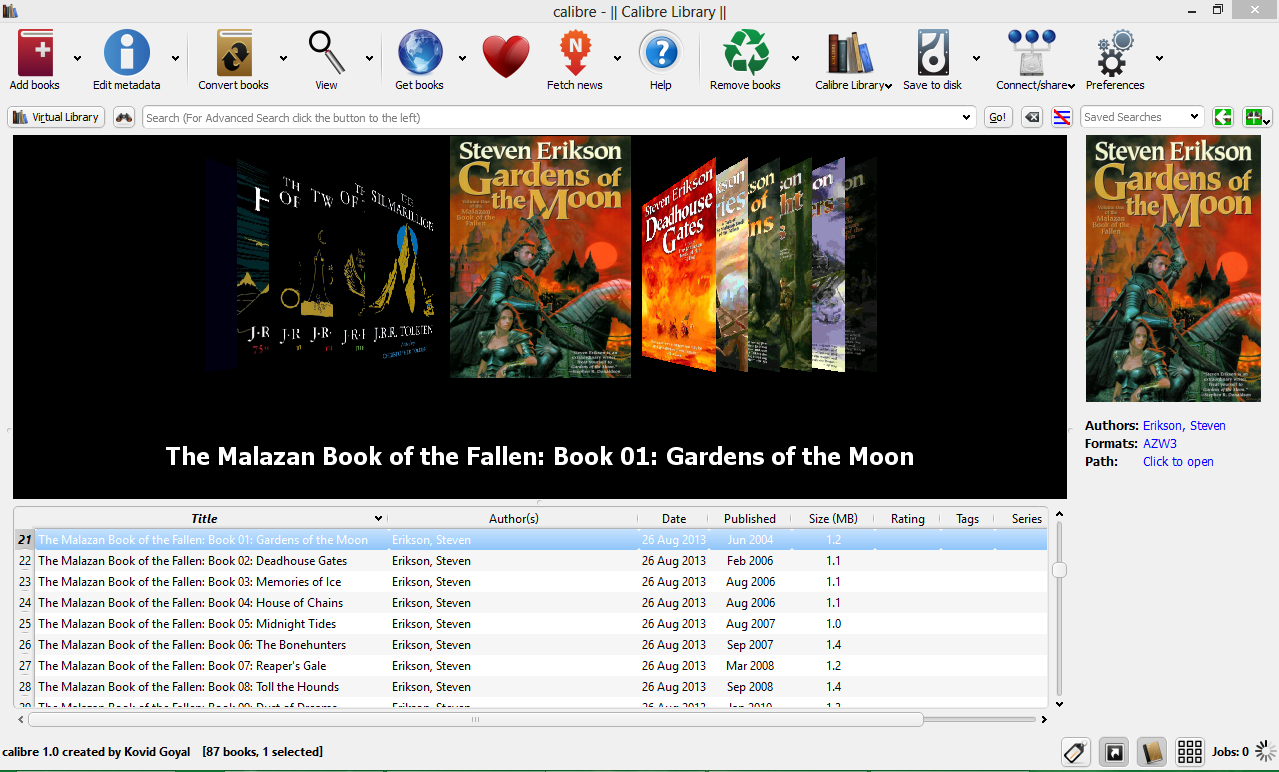1279x772 pixels.
Task: Toggle the Book Details panel button
Action: pos(1151,752)
